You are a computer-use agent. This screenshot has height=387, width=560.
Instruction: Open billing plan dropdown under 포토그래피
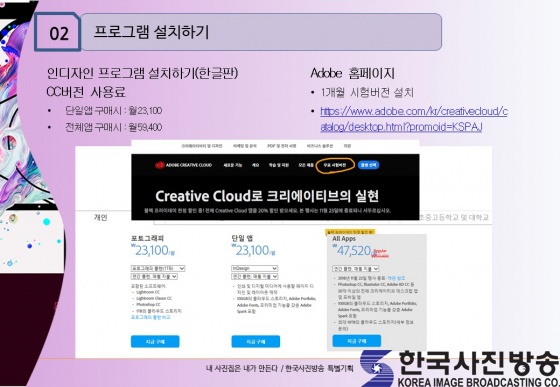tap(154, 276)
